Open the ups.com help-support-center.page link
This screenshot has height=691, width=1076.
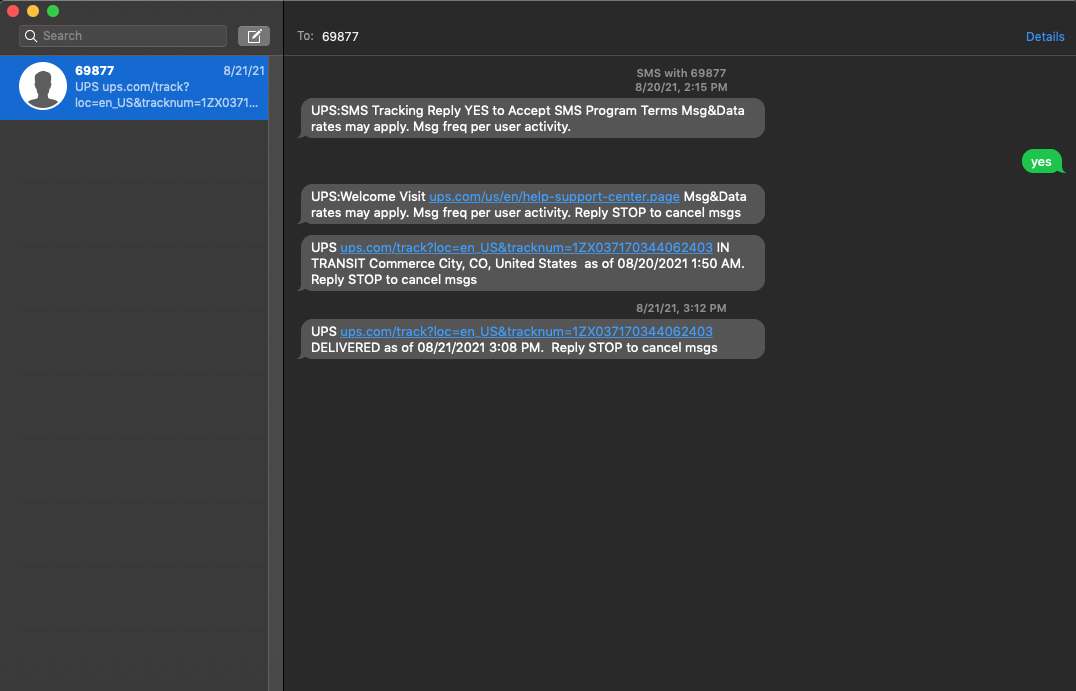pos(554,197)
